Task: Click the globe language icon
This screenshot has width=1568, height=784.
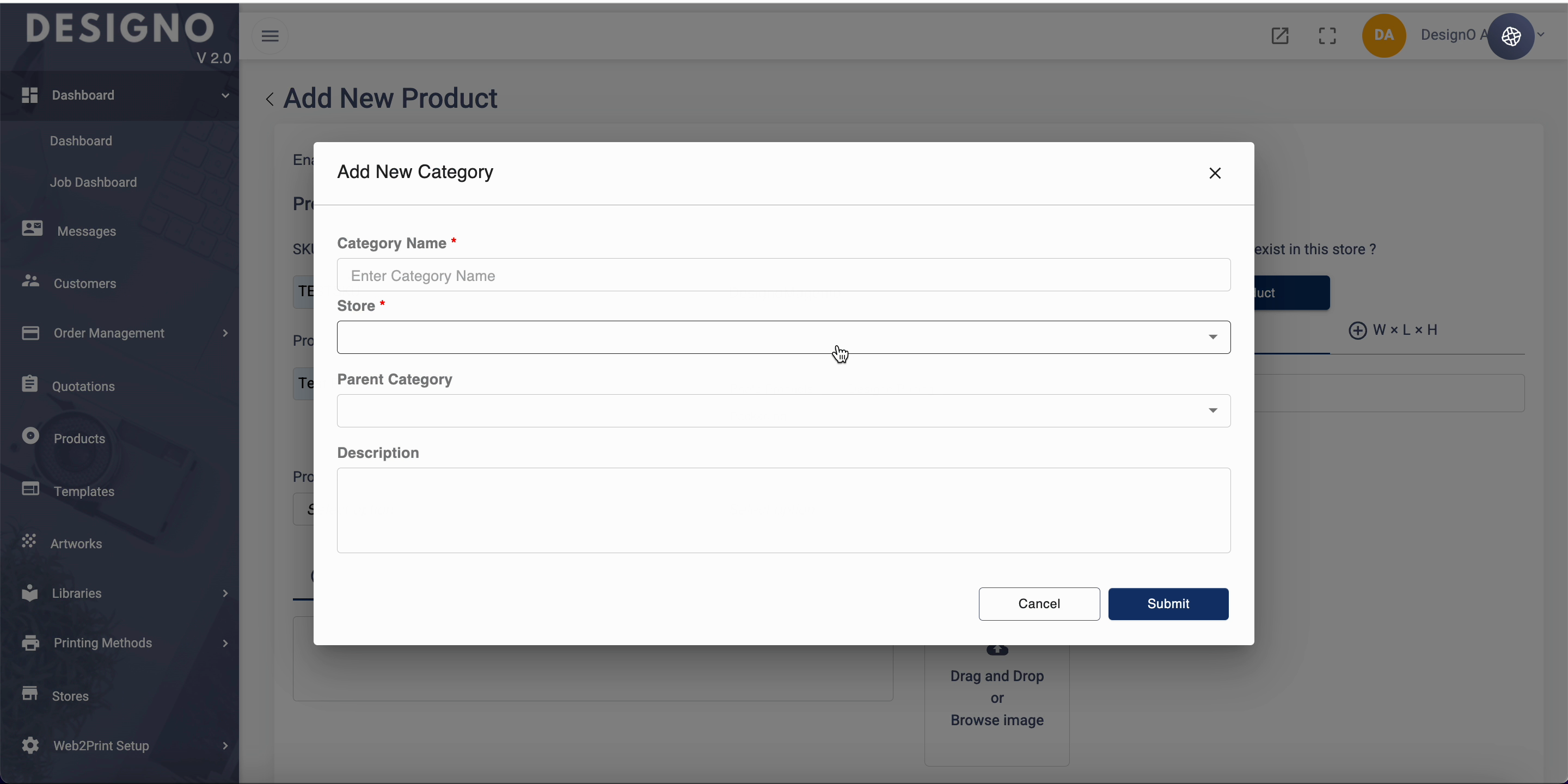Action: [1511, 36]
